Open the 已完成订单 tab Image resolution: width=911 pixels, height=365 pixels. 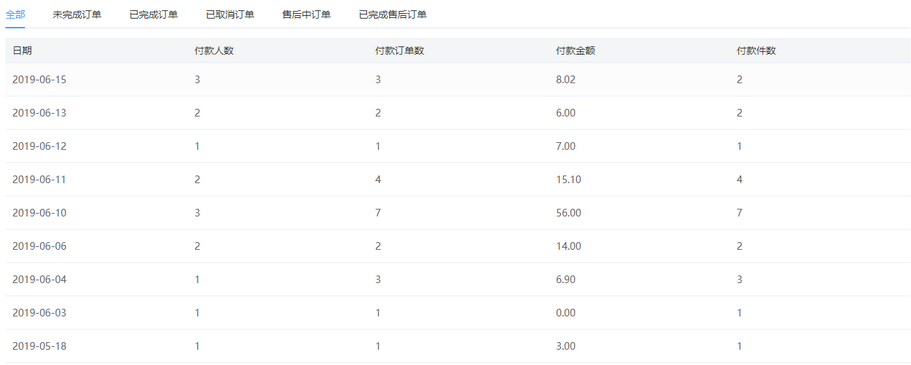[x=153, y=15]
